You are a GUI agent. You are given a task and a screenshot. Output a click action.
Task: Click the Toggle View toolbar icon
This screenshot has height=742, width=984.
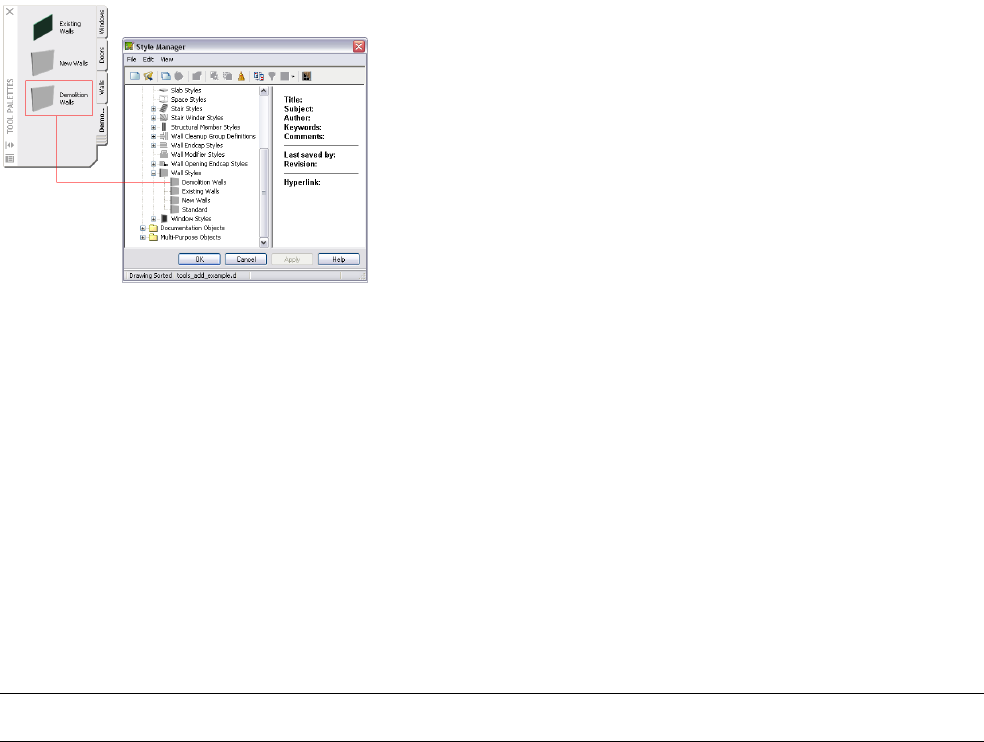(x=259, y=76)
